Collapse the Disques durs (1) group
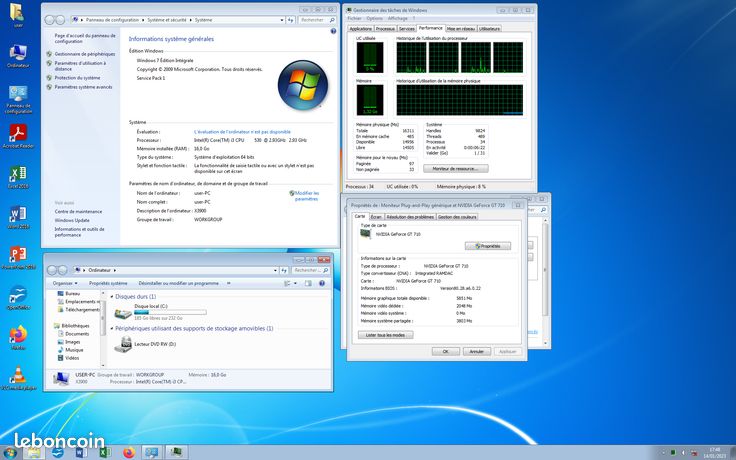This screenshot has height=460, width=736. 112,297
